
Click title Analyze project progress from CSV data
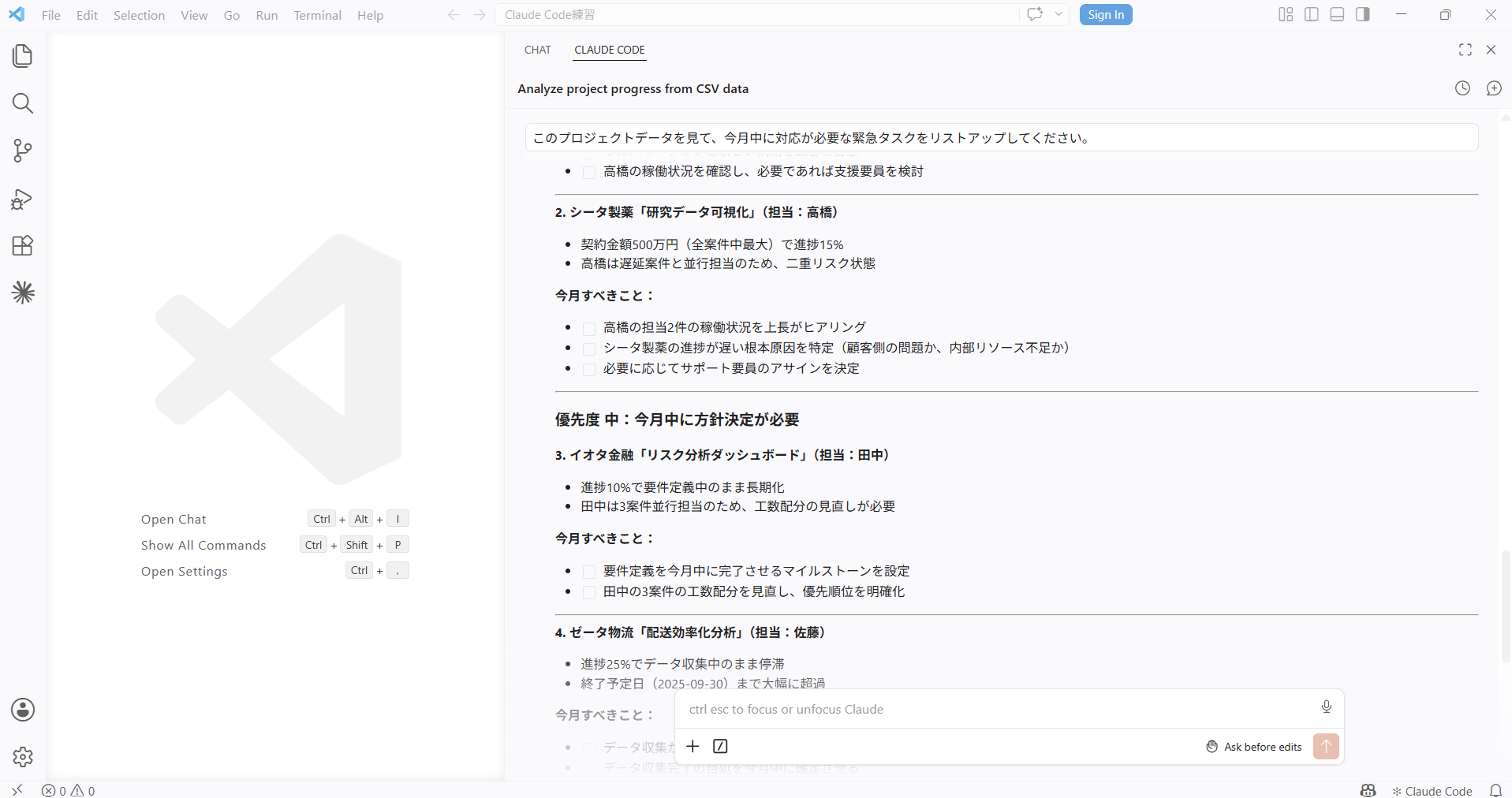(x=633, y=88)
